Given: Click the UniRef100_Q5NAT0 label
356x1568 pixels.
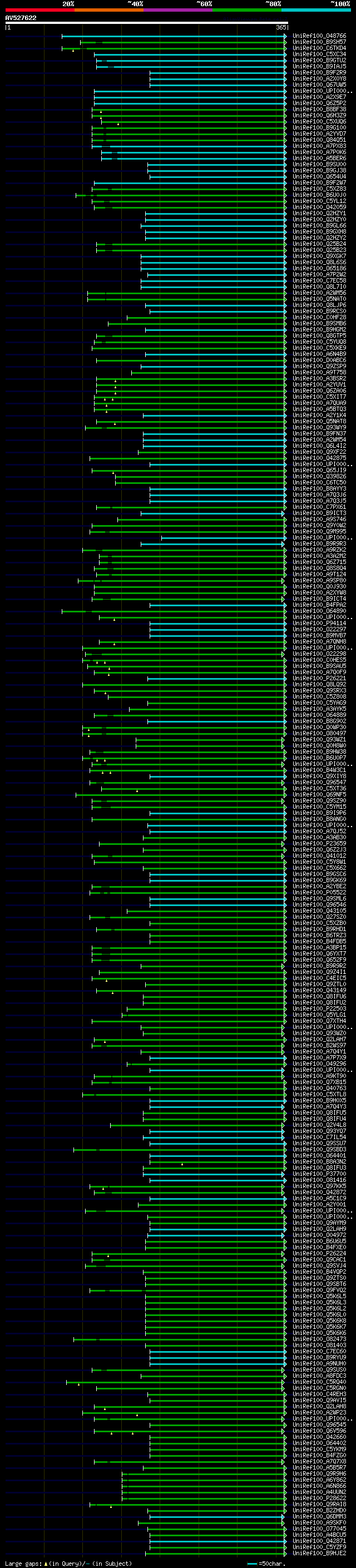Looking at the screenshot, I should [319, 299].
